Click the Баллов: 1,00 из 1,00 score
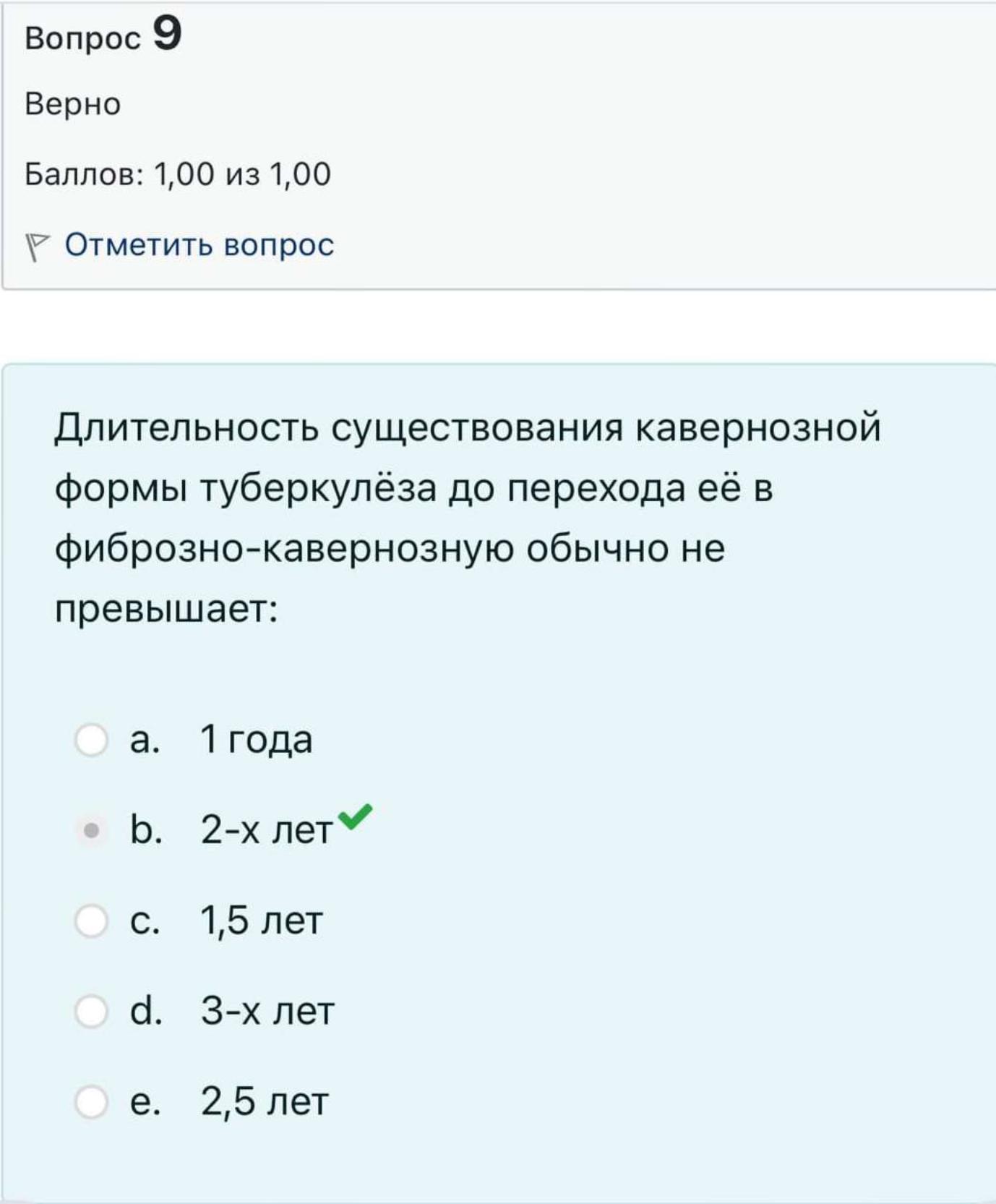The width and height of the screenshot is (996, 1204). tap(178, 174)
